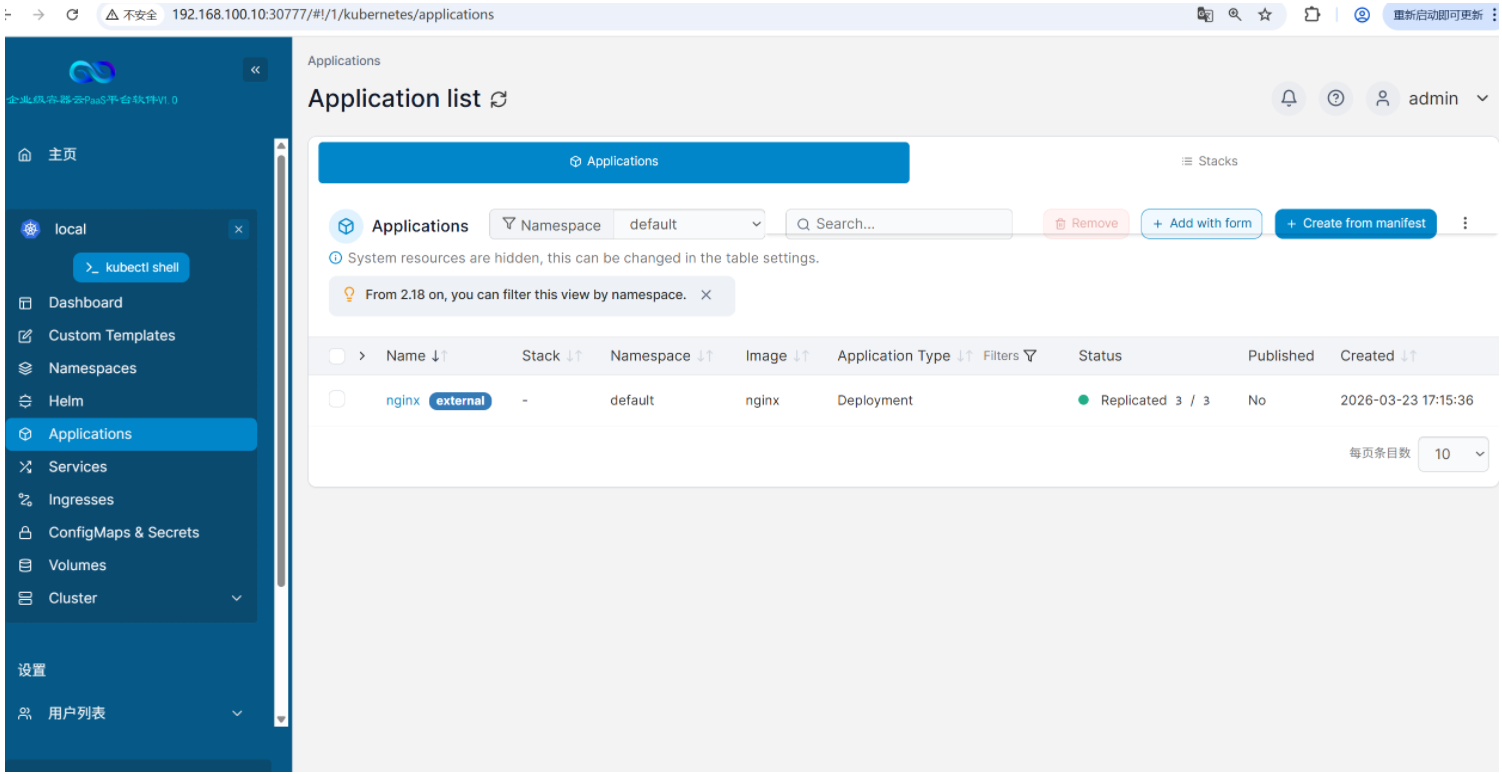Expand the Cluster sidebar section
The height and width of the screenshot is (774, 1502).
(x=131, y=598)
